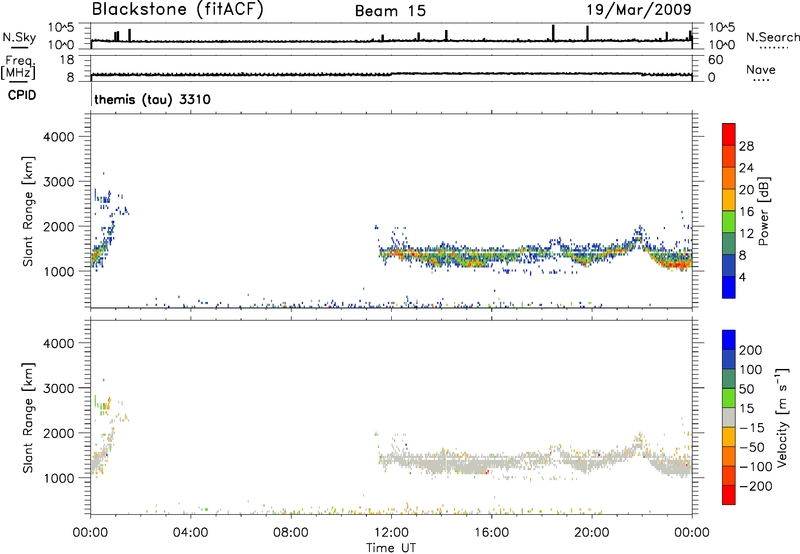Click the 'Nave' legend label
The height and width of the screenshot is (554, 800).
point(761,69)
